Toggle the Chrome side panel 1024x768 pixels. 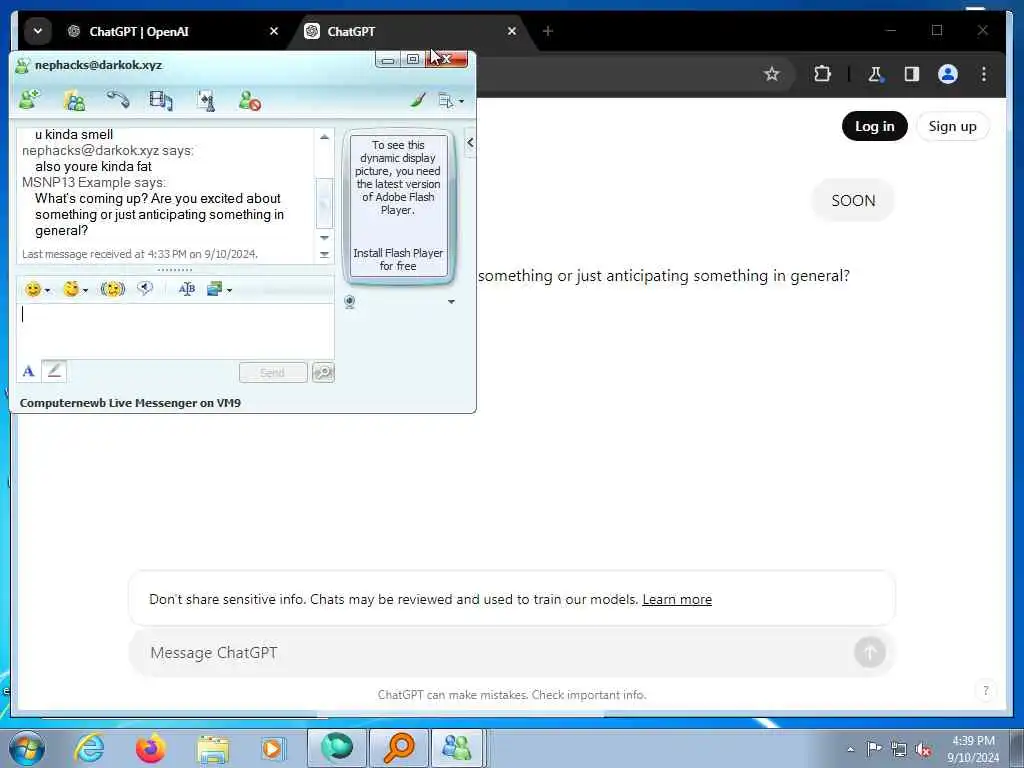(912, 74)
